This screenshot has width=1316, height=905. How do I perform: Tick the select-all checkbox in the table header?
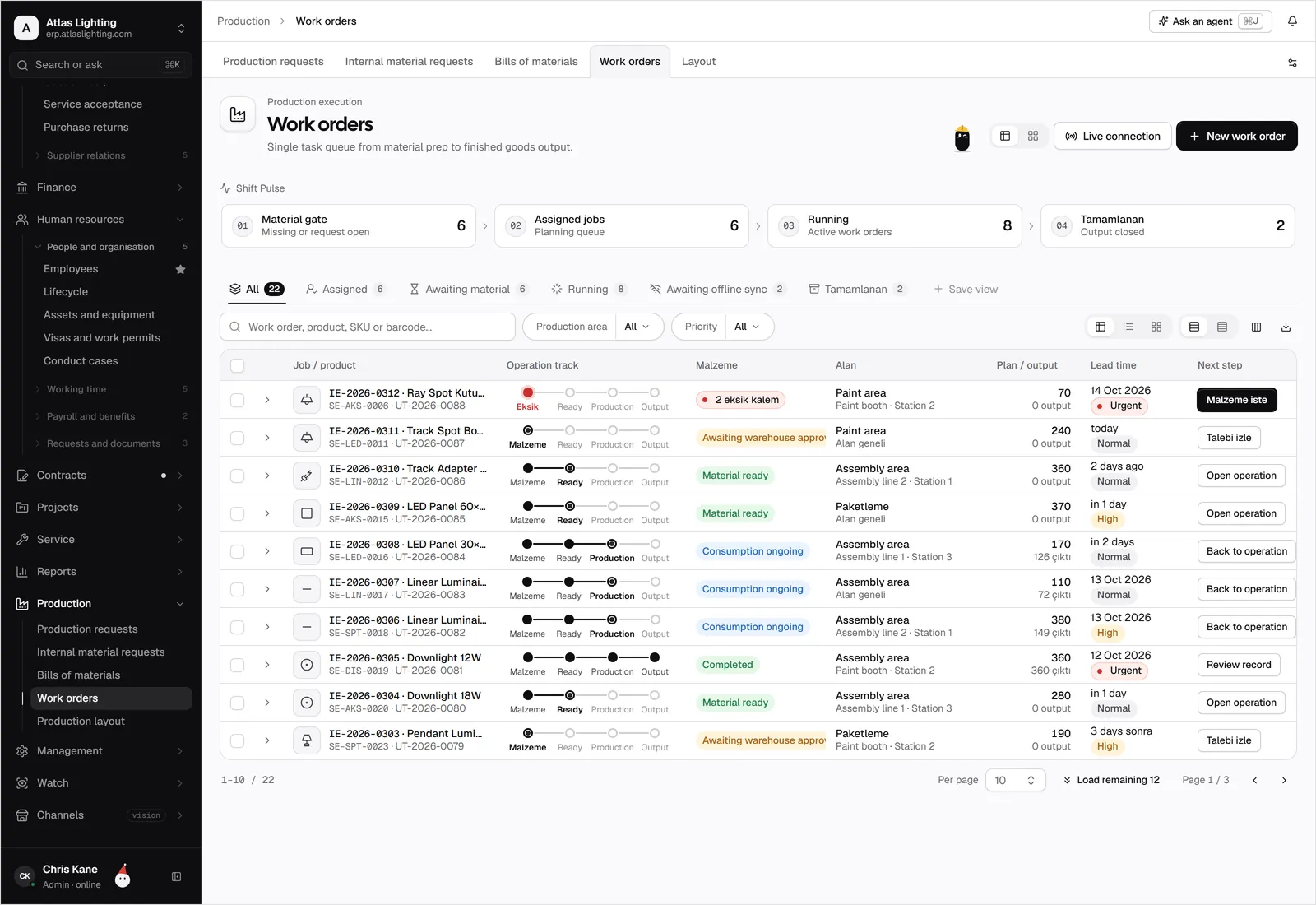point(238,366)
